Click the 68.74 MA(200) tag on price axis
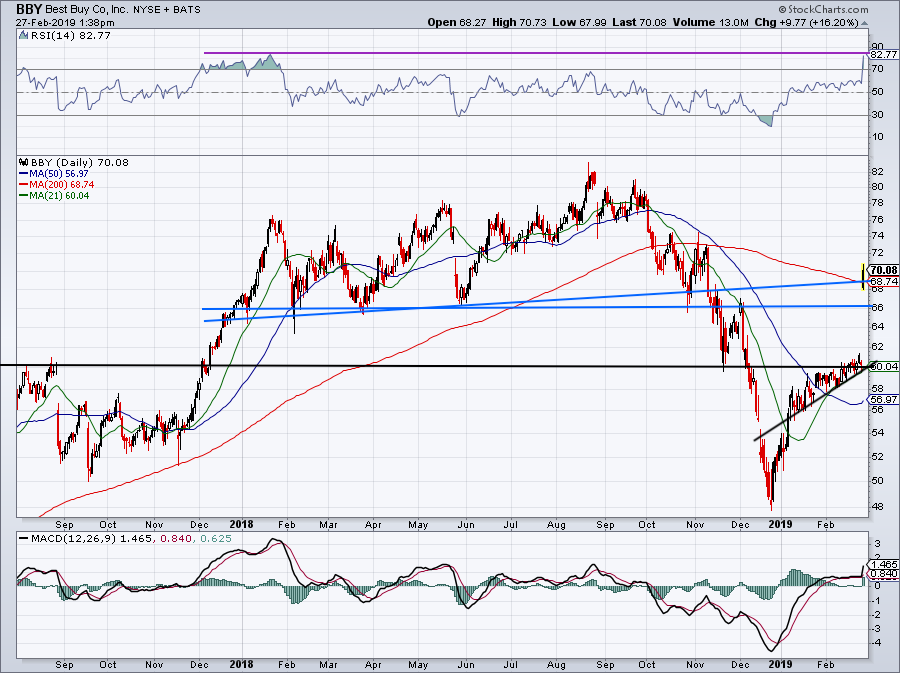Viewport: 900px width, 673px height. 884,282
